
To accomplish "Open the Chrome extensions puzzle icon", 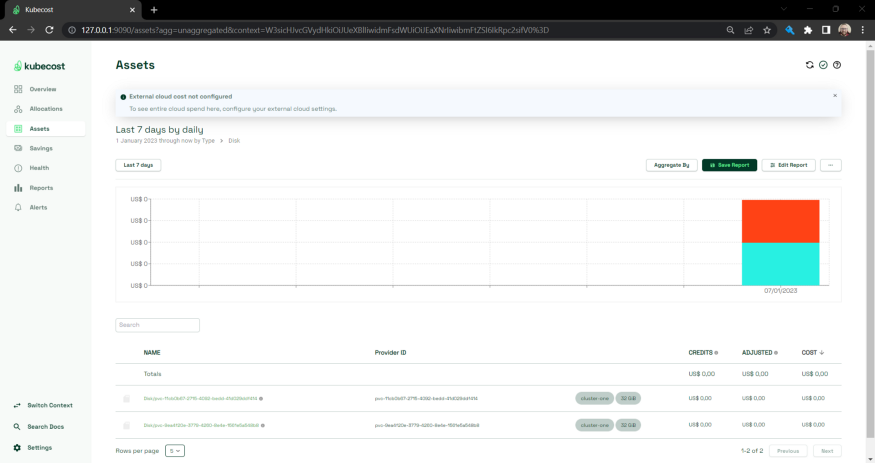I will coord(808,30).
